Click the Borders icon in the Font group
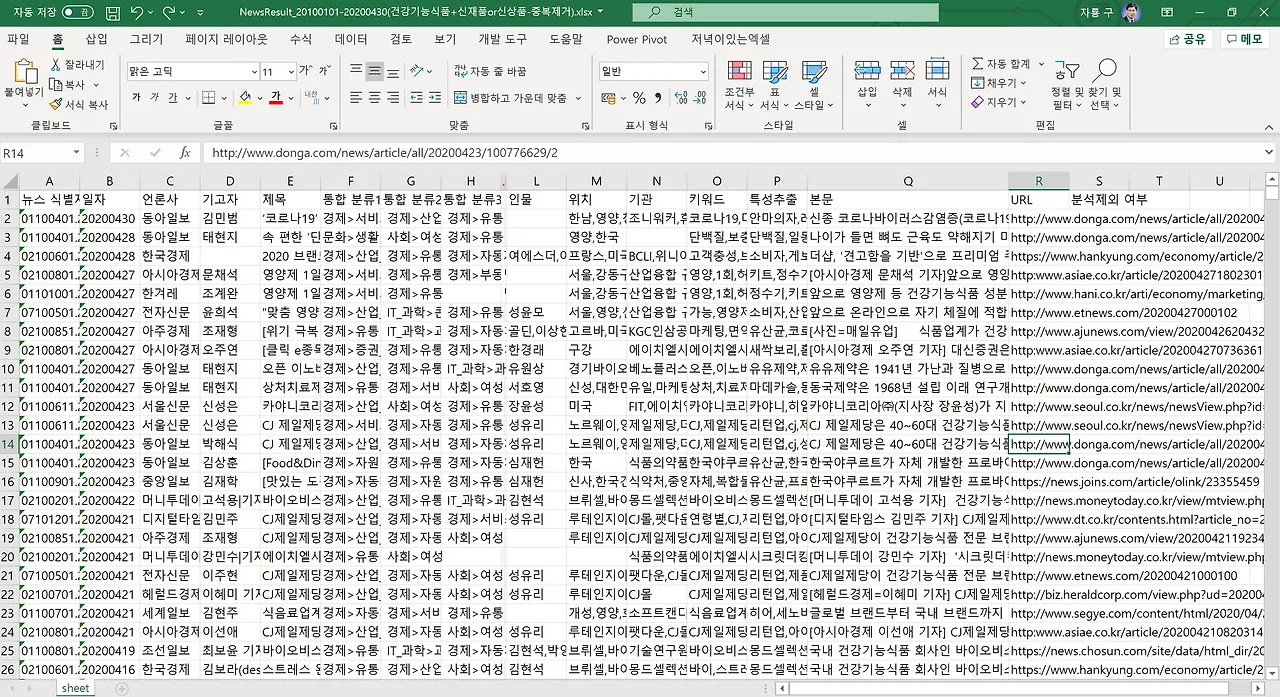This screenshot has width=1280, height=697. click(210, 96)
